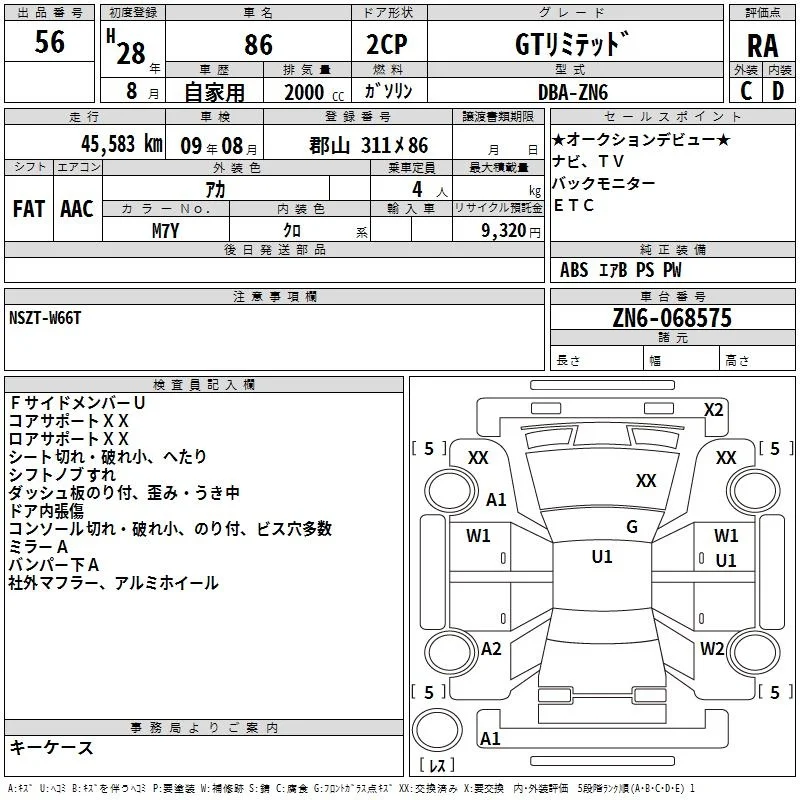Screen dimensions: 800x800
Task: Select the note "ドア内張傷"
Action: (46, 511)
